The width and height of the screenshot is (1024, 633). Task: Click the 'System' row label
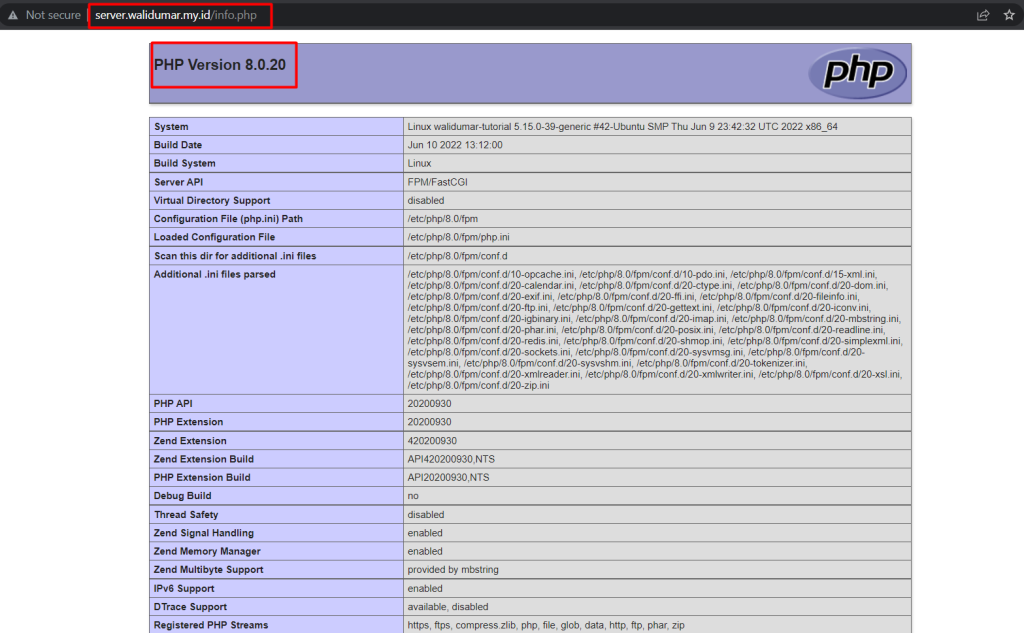pos(171,127)
